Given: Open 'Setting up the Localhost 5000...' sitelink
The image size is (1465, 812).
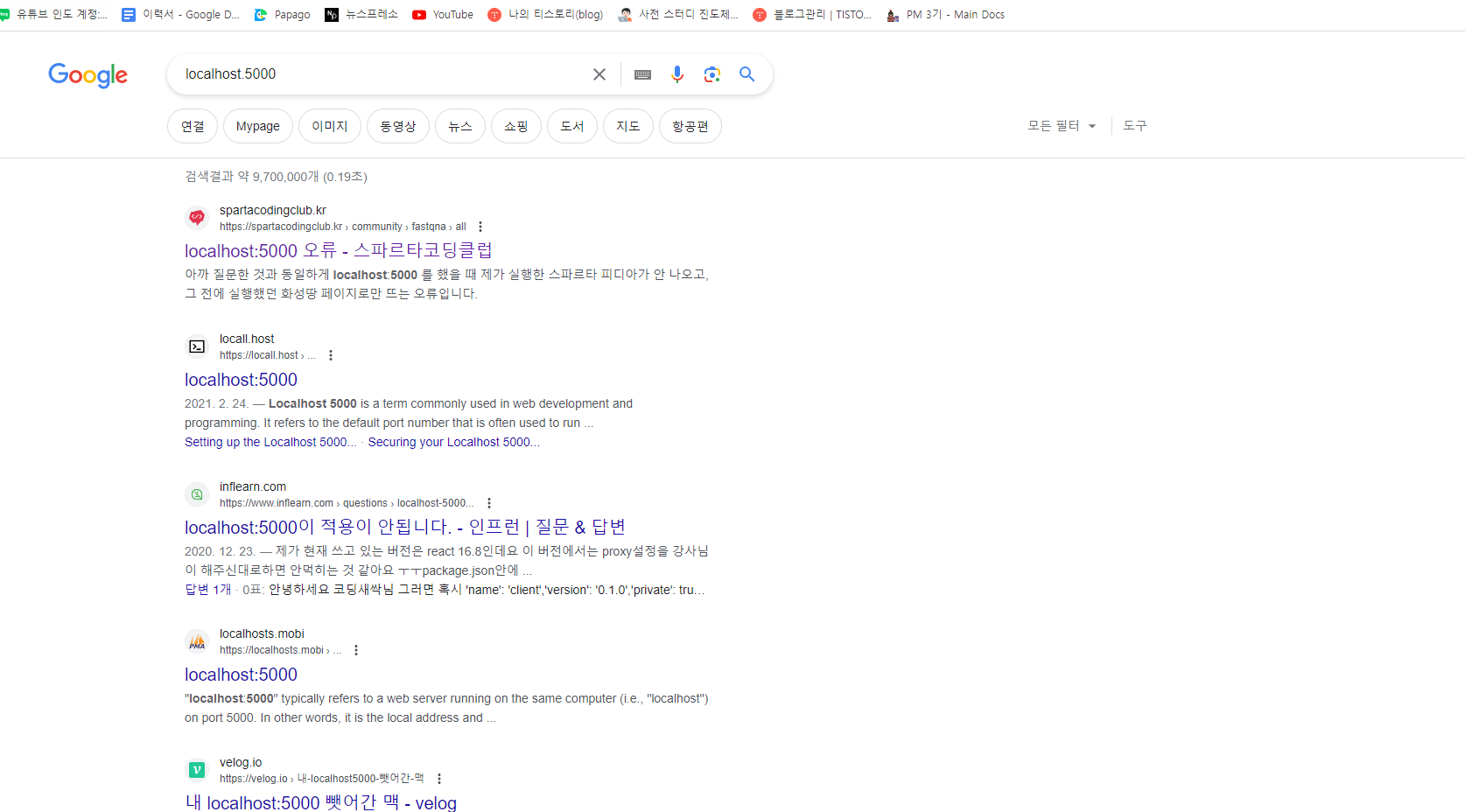Looking at the screenshot, I should click(270, 442).
